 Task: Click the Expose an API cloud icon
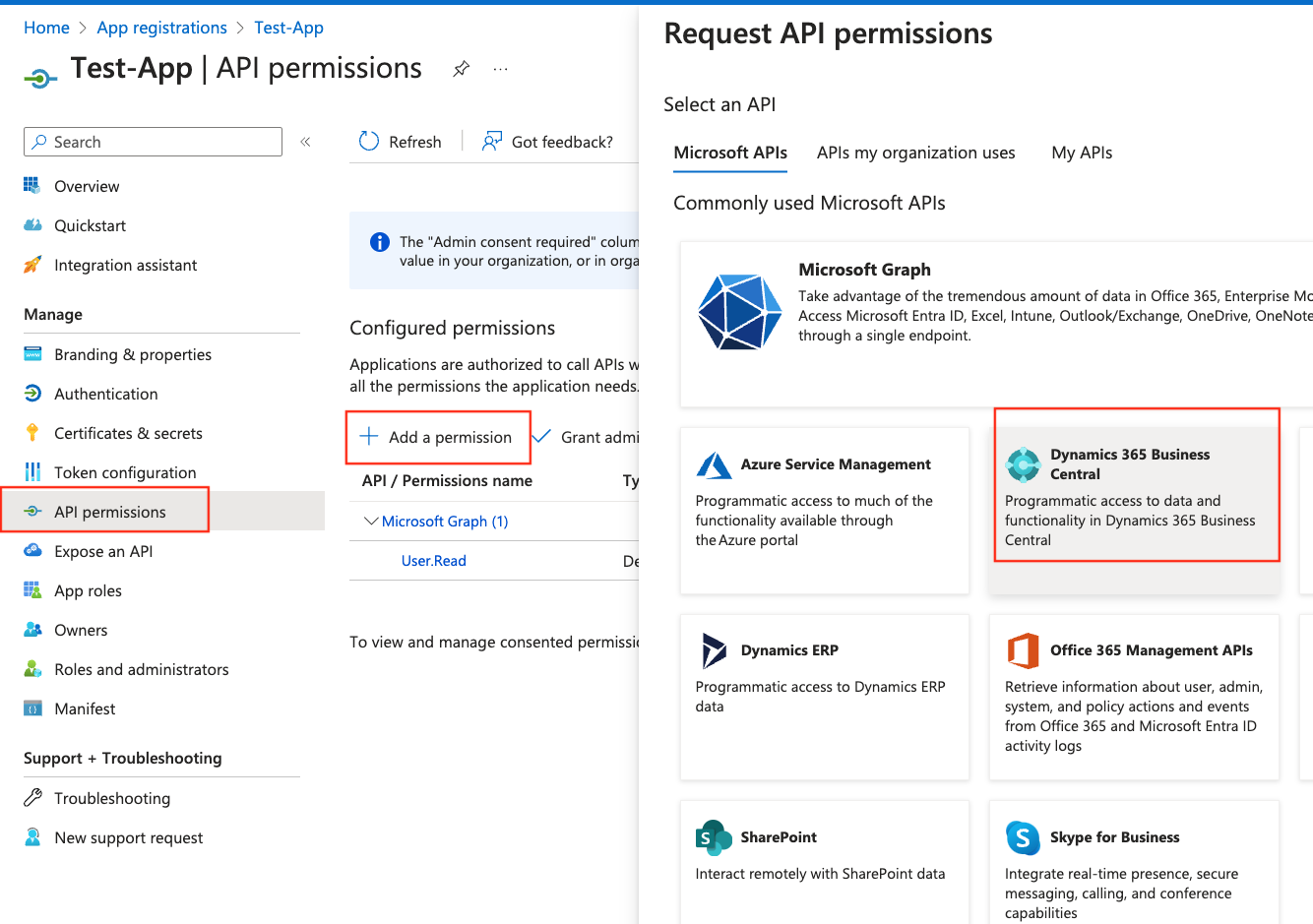coord(32,551)
